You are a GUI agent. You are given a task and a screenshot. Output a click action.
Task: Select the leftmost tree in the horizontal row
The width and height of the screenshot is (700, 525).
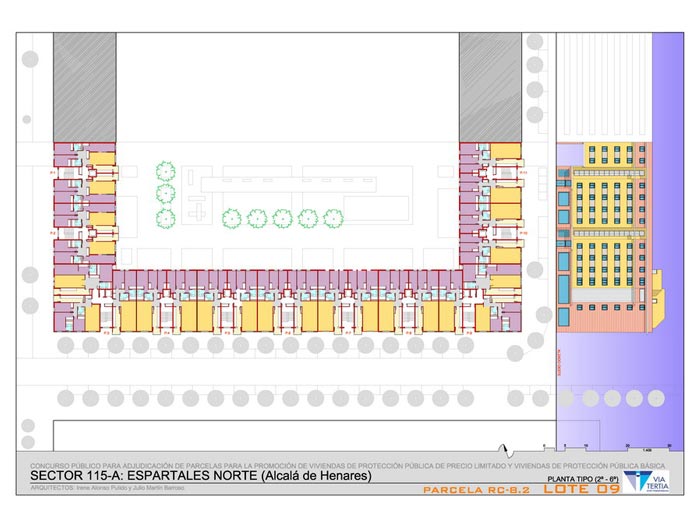231,216
